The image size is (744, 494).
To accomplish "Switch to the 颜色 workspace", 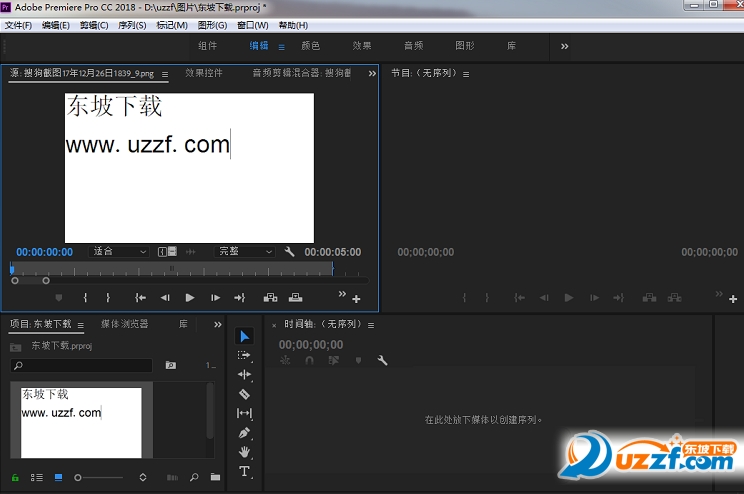I will (310, 46).
